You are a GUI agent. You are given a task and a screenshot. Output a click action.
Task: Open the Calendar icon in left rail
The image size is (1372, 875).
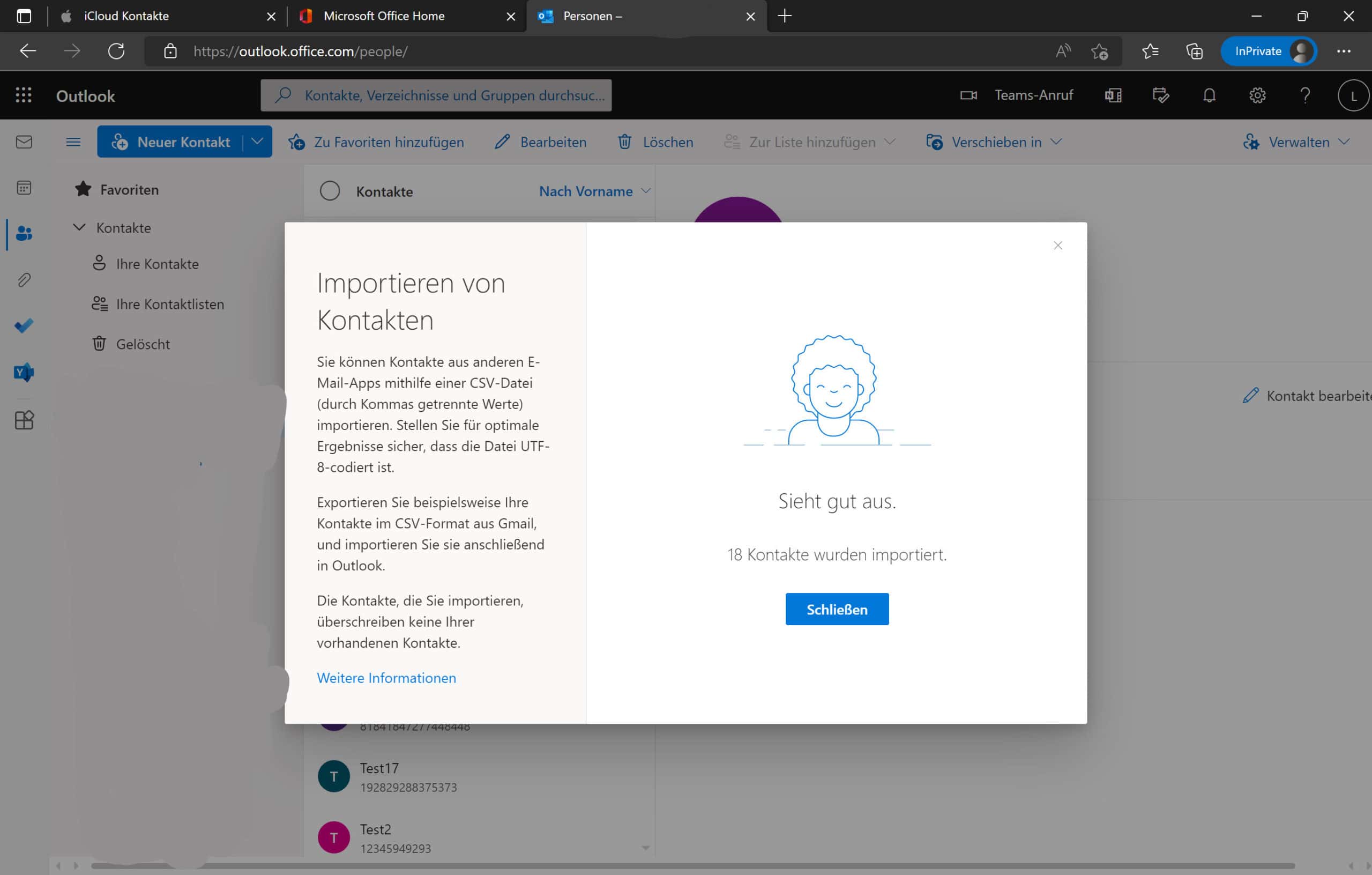pyautogui.click(x=24, y=188)
